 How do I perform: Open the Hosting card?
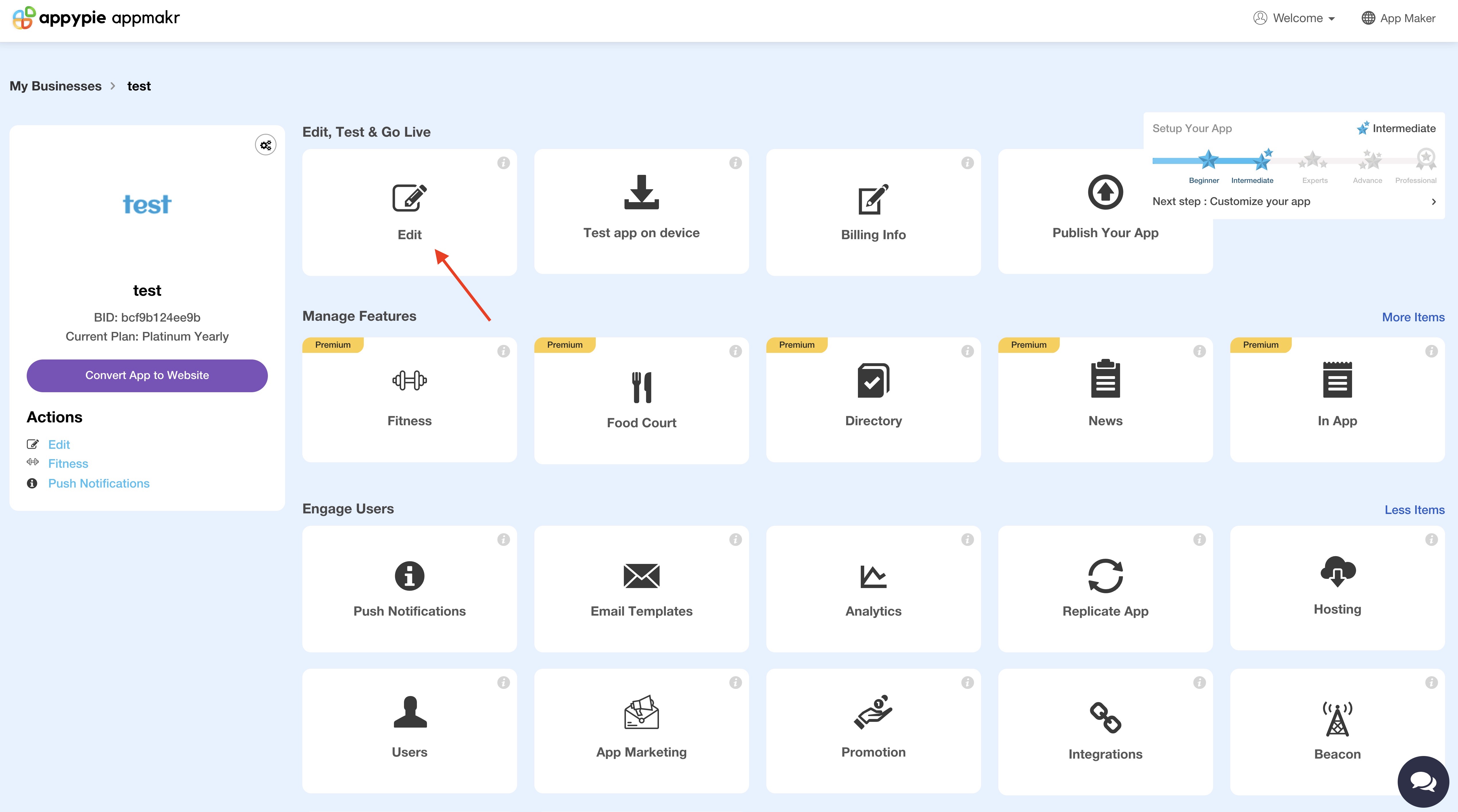(x=1337, y=588)
